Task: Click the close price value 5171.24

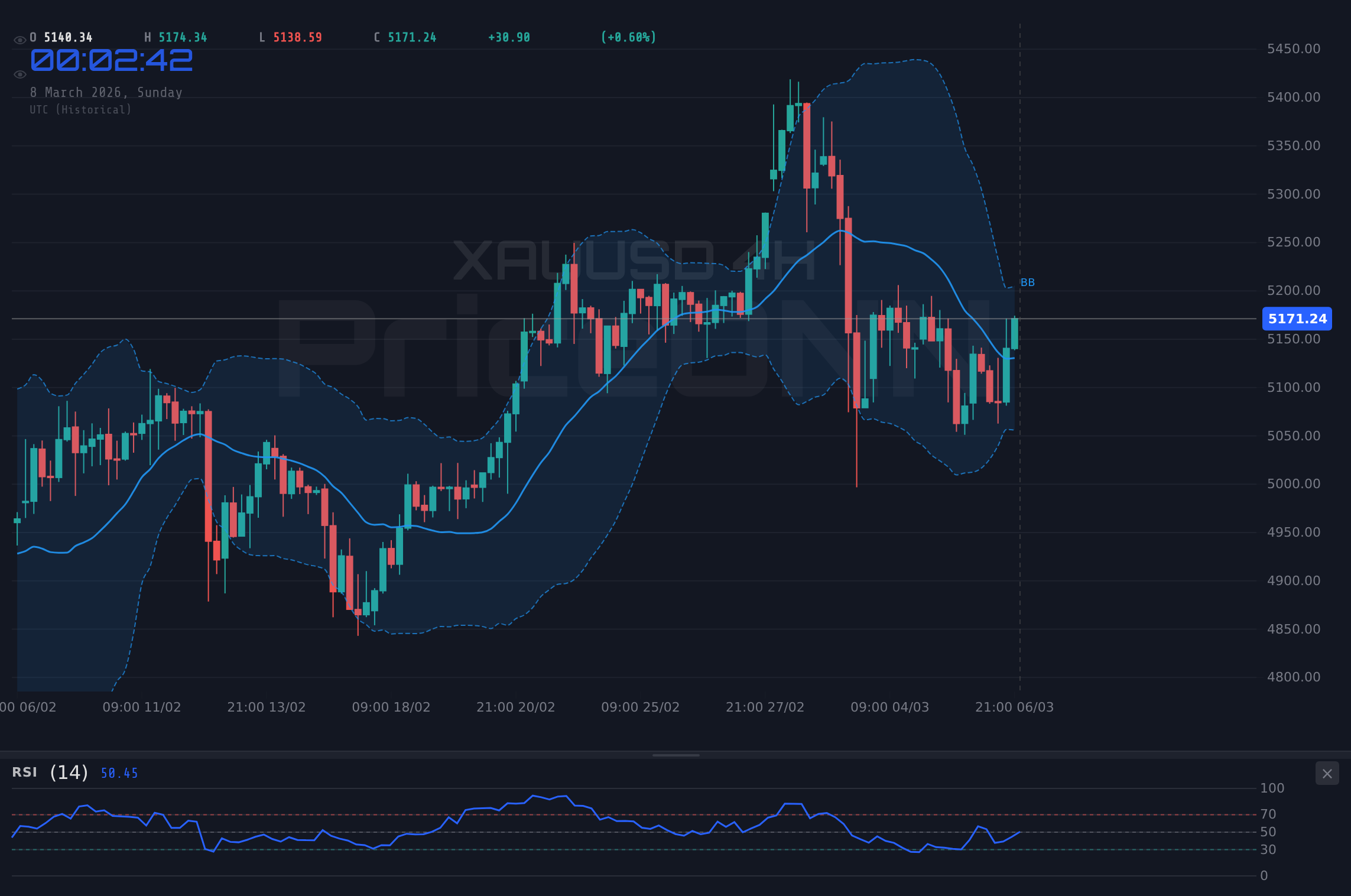Action: pos(412,38)
